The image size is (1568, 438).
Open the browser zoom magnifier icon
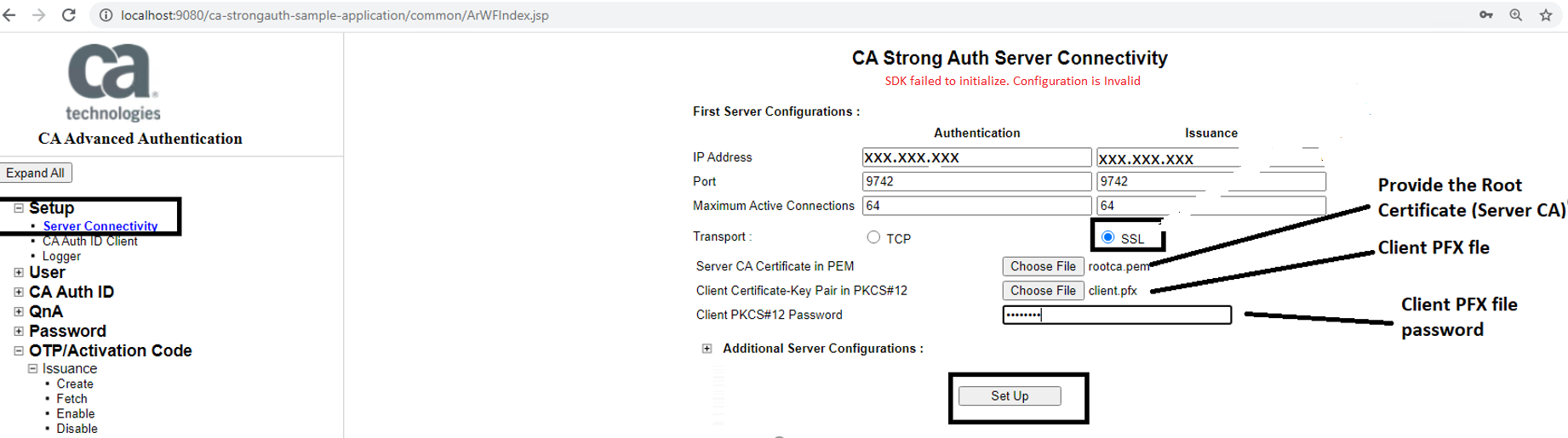point(1516,15)
